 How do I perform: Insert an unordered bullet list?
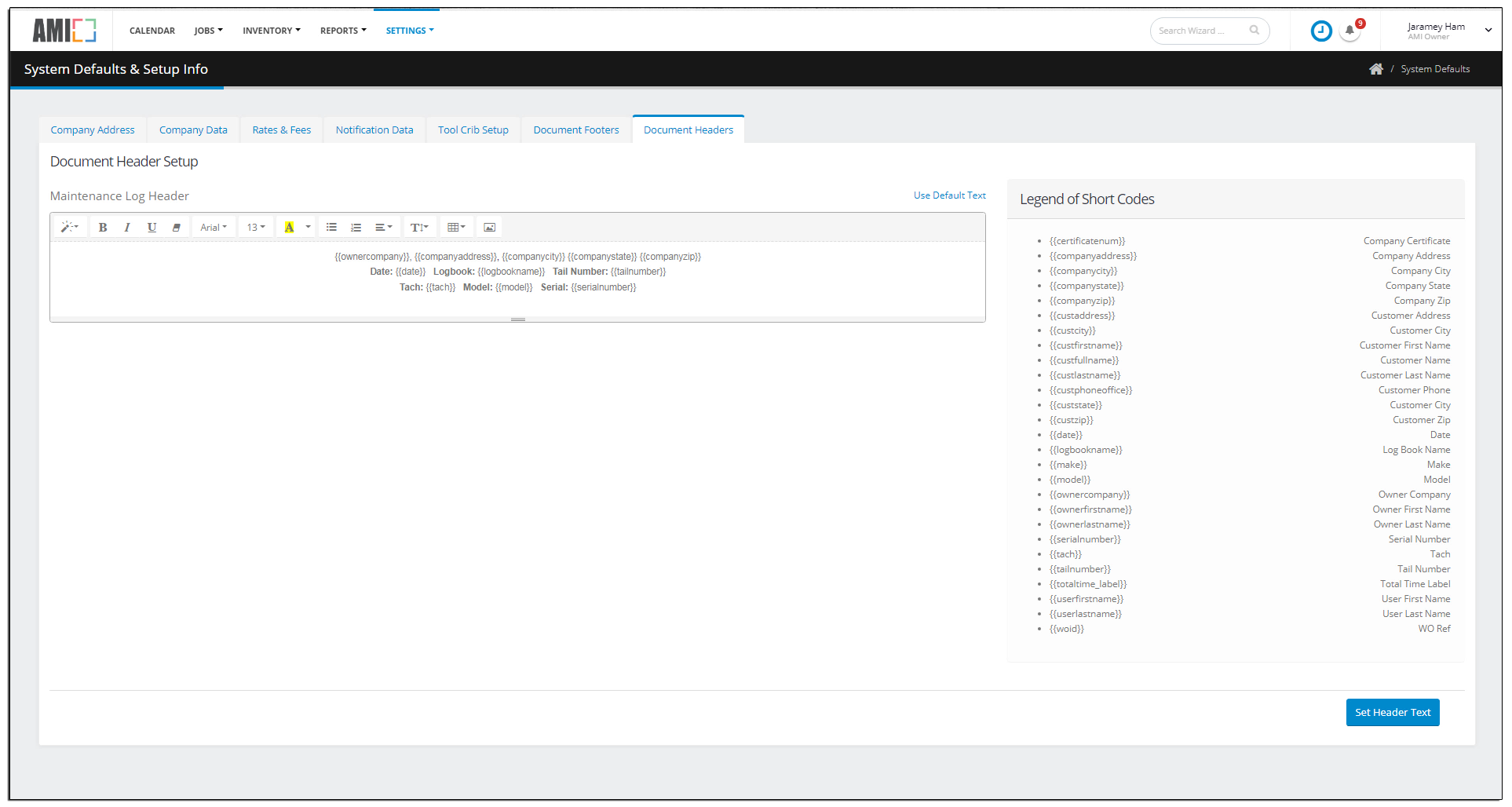(331, 228)
